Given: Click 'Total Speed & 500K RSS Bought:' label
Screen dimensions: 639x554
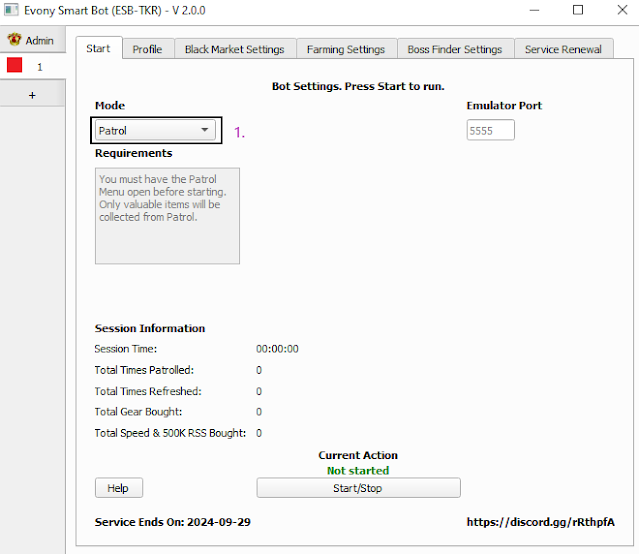Looking at the screenshot, I should coord(170,433).
